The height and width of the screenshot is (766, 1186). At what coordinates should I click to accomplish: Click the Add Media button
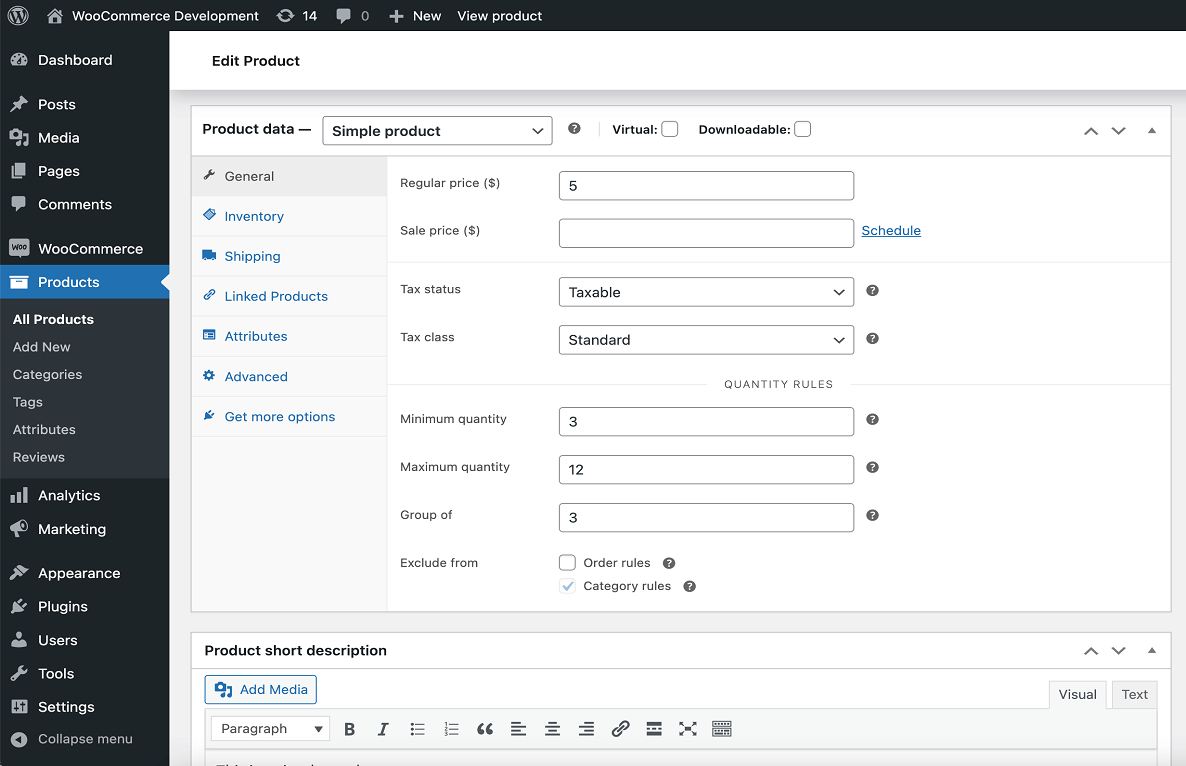(x=260, y=689)
